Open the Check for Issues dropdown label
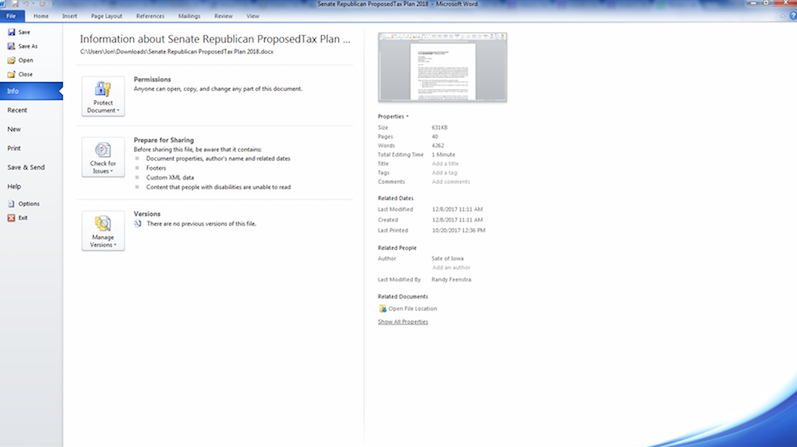The width and height of the screenshot is (797, 447). pos(103,167)
